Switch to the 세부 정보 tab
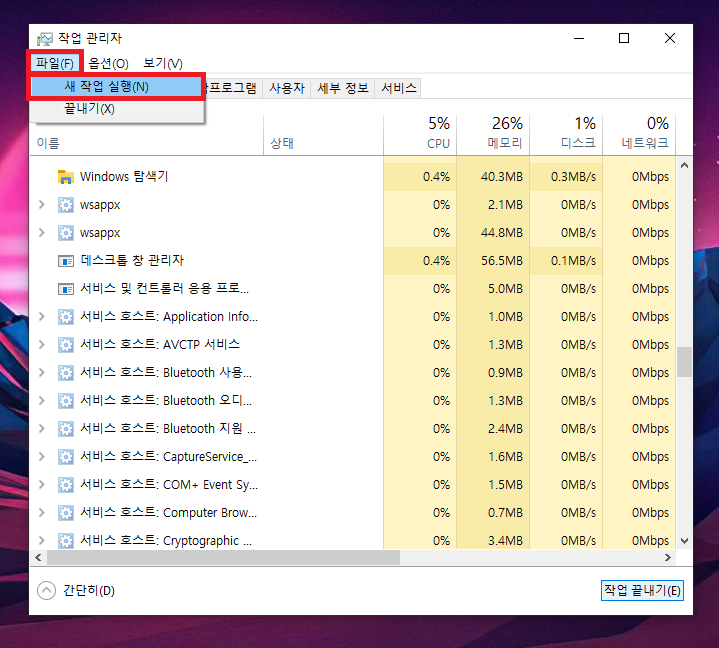The image size is (719, 648). coord(343,88)
